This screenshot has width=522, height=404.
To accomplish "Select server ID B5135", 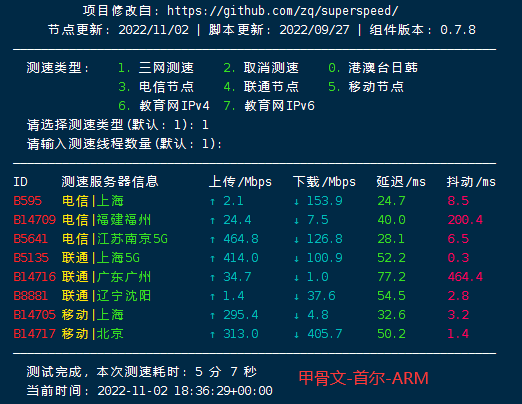I will pyautogui.click(x=31, y=258).
